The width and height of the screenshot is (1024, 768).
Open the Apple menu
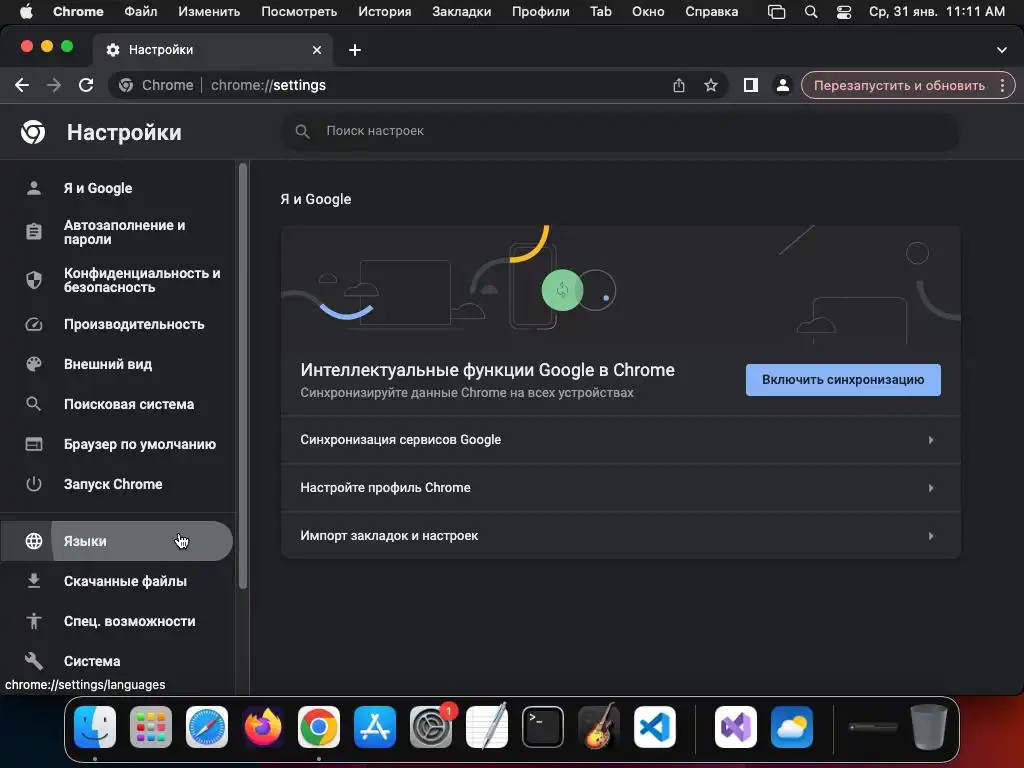[27, 12]
